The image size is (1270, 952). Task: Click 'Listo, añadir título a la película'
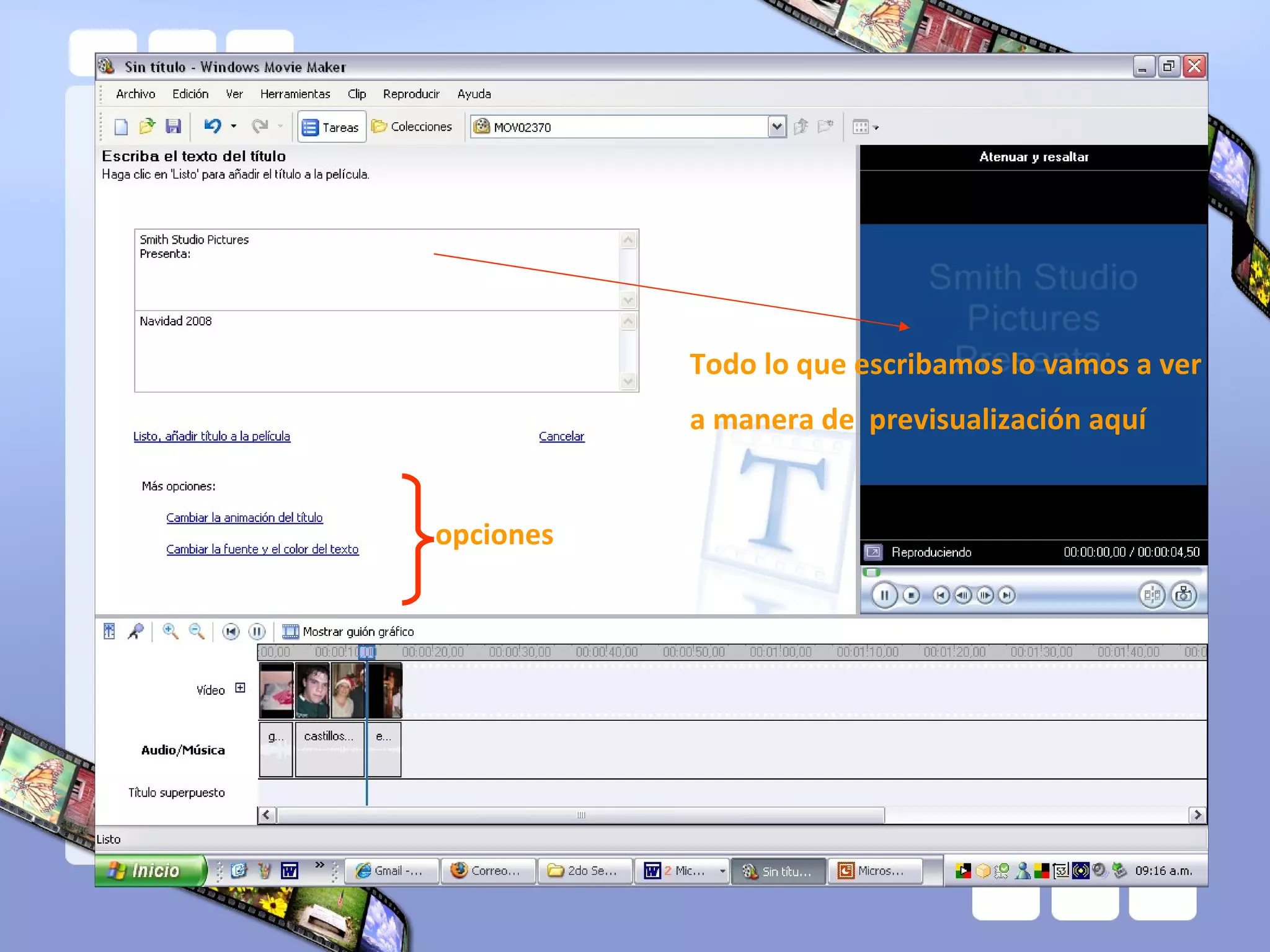click(211, 436)
